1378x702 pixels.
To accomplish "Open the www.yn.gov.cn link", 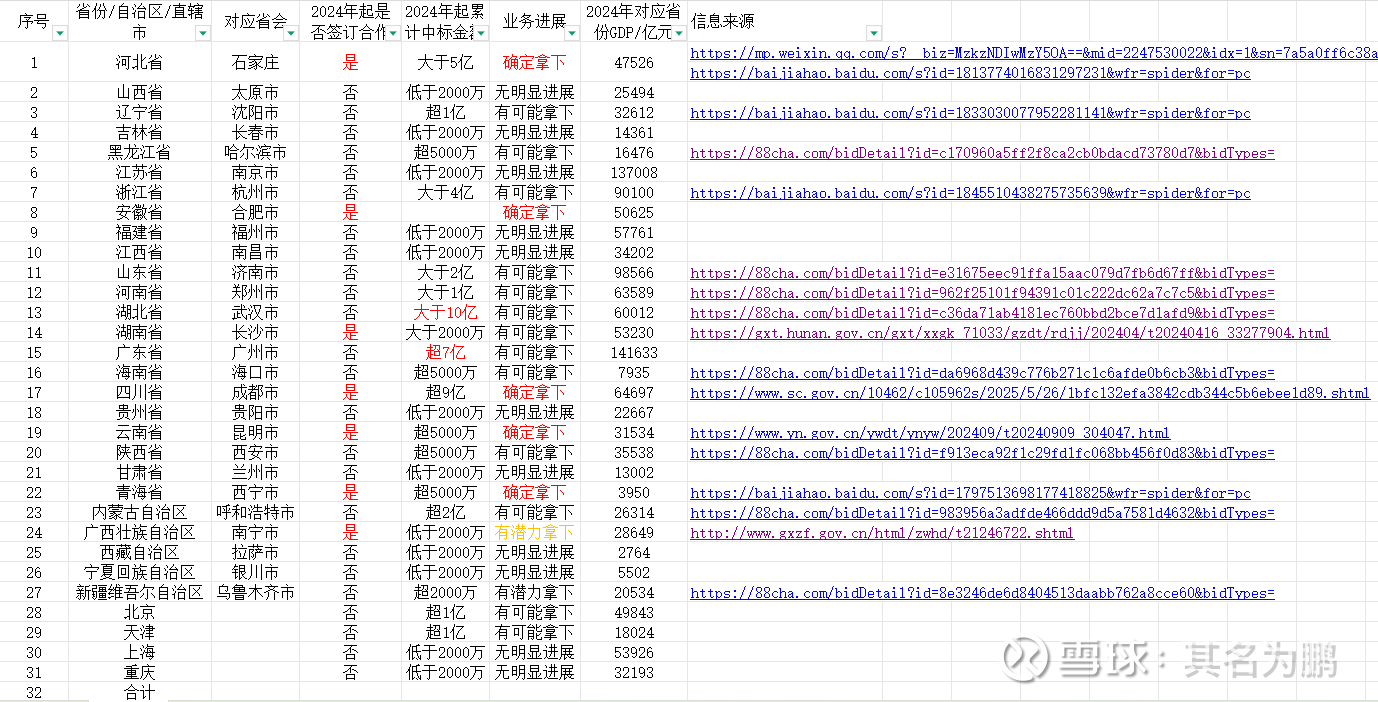I will click(x=930, y=433).
